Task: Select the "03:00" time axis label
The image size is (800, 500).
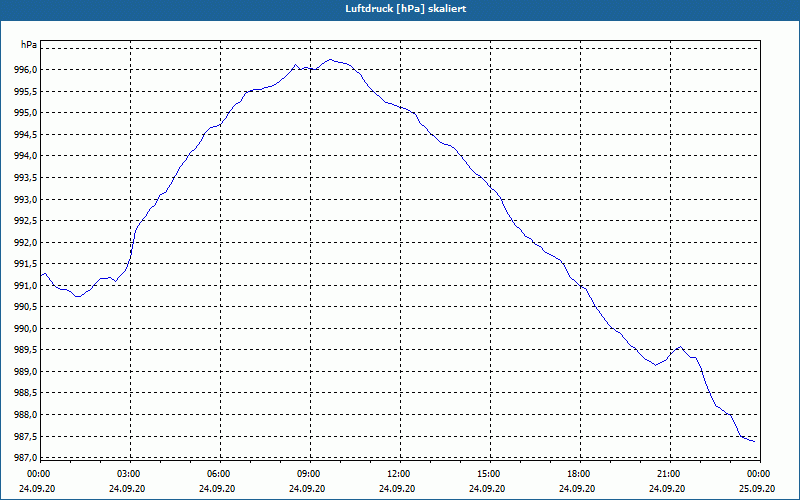Action: 129,474
